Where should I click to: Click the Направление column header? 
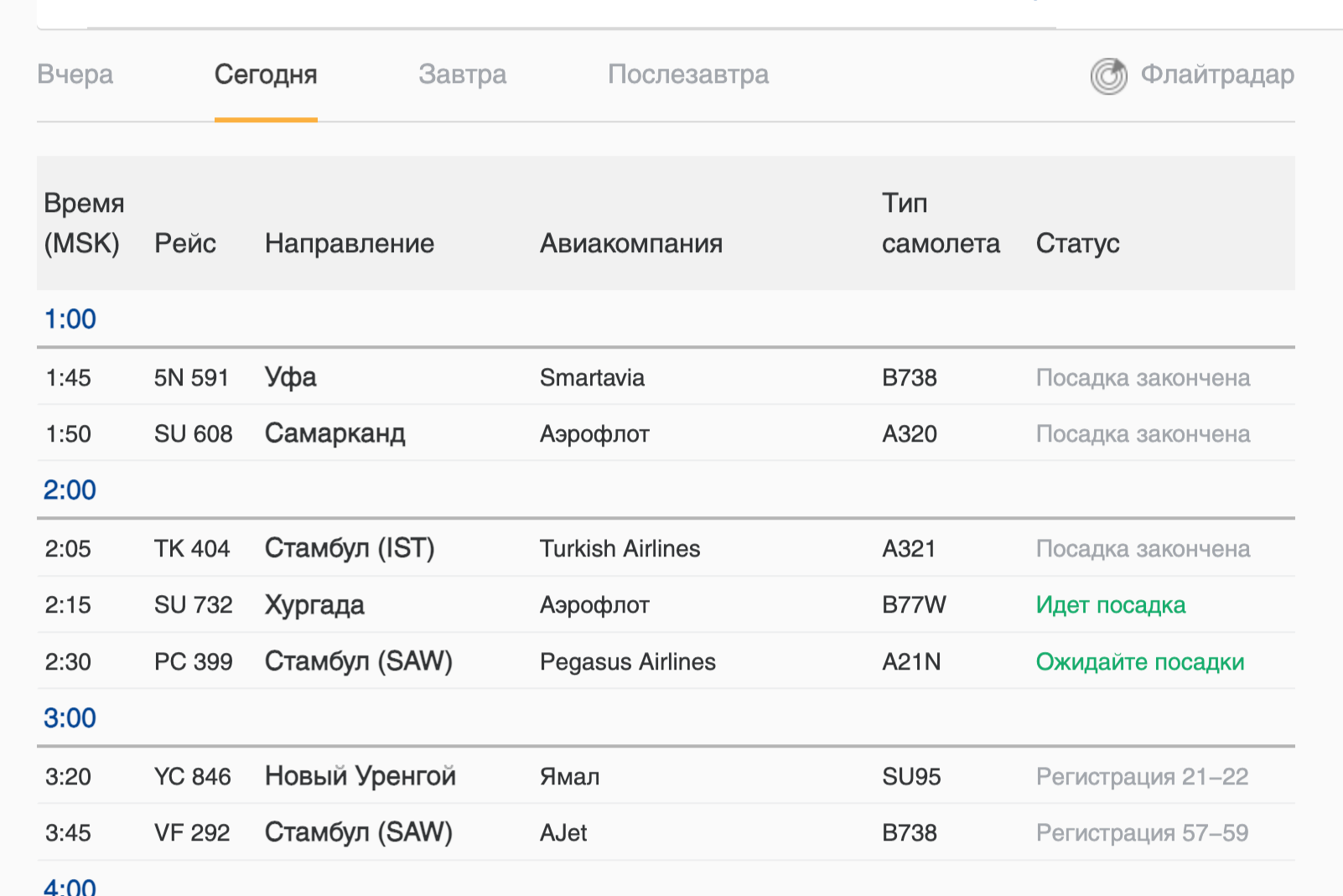pyautogui.click(x=349, y=244)
